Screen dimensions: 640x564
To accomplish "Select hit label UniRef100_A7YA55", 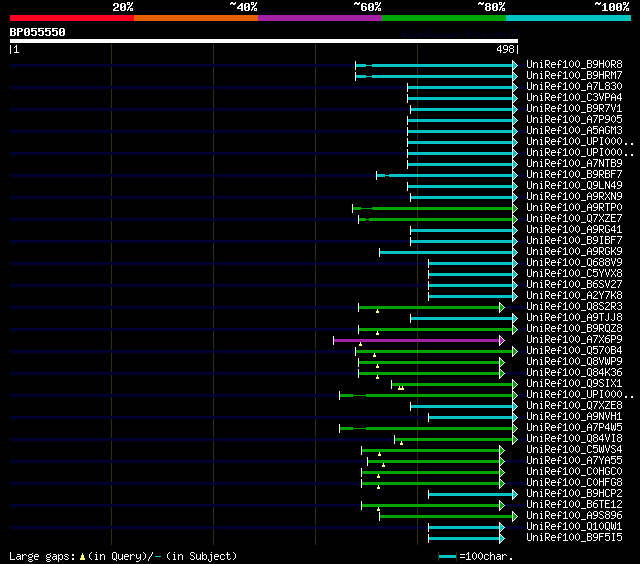I will [x=574, y=461].
